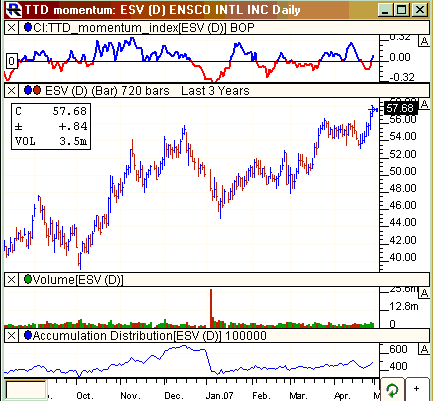Click blue dot beside Accumulation Distribution label
This screenshot has width=433, height=401.
point(28,335)
